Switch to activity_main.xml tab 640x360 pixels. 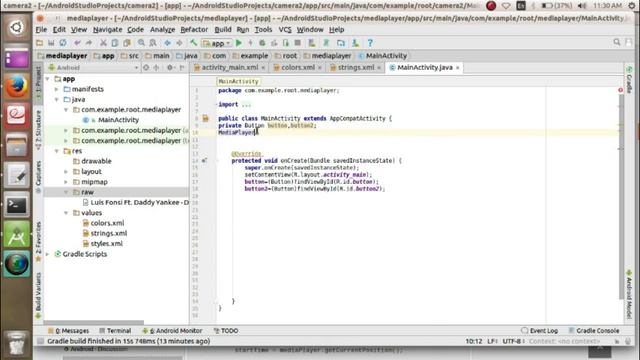[230, 67]
